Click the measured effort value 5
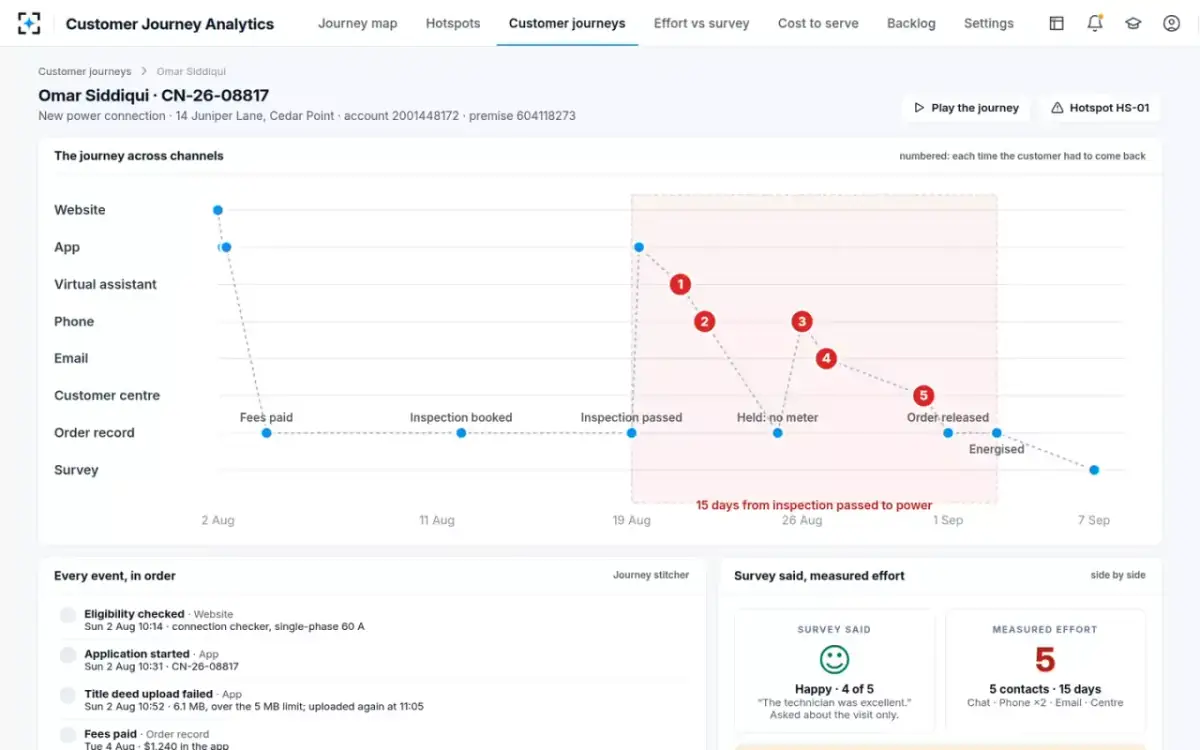1200x750 pixels. click(x=1045, y=659)
